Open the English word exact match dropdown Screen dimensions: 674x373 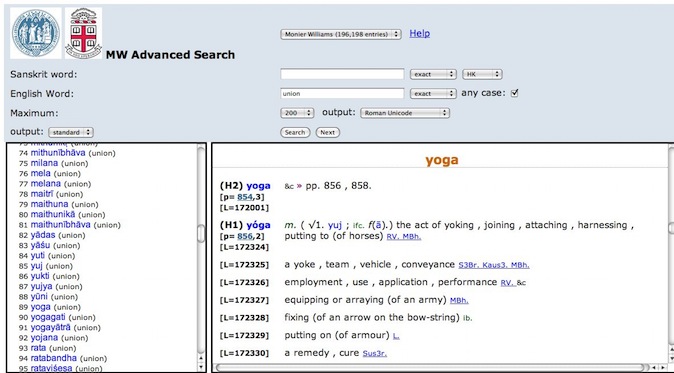tap(433, 93)
